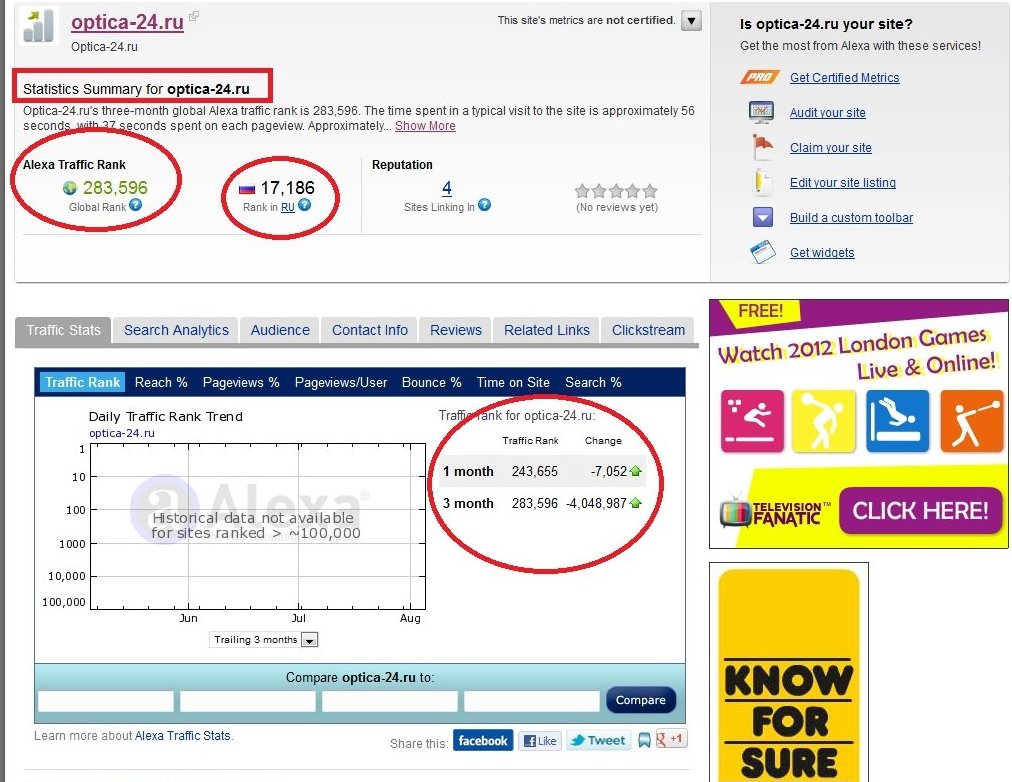
Task: Click the blue weightlifting sport tile in ad
Action: pyautogui.click(x=897, y=421)
